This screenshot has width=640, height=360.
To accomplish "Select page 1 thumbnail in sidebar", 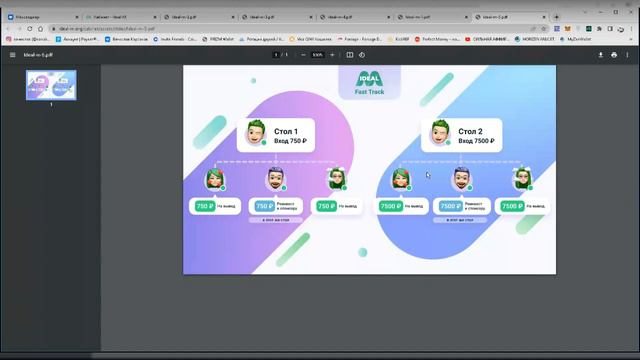I will click(x=51, y=85).
